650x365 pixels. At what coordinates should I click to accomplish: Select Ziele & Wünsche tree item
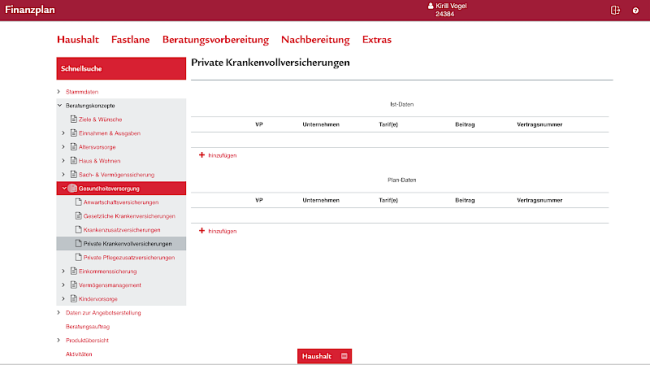(x=100, y=119)
